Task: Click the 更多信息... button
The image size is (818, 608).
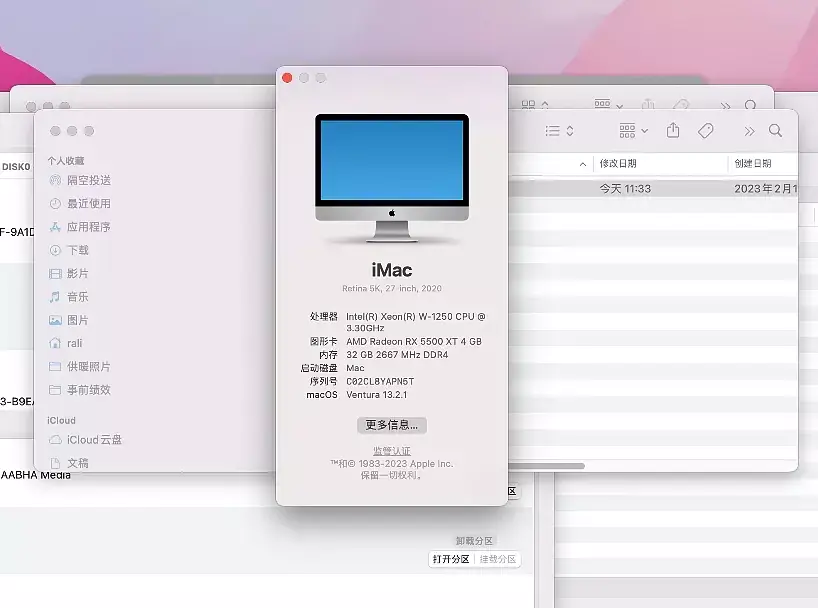Action: (392, 425)
